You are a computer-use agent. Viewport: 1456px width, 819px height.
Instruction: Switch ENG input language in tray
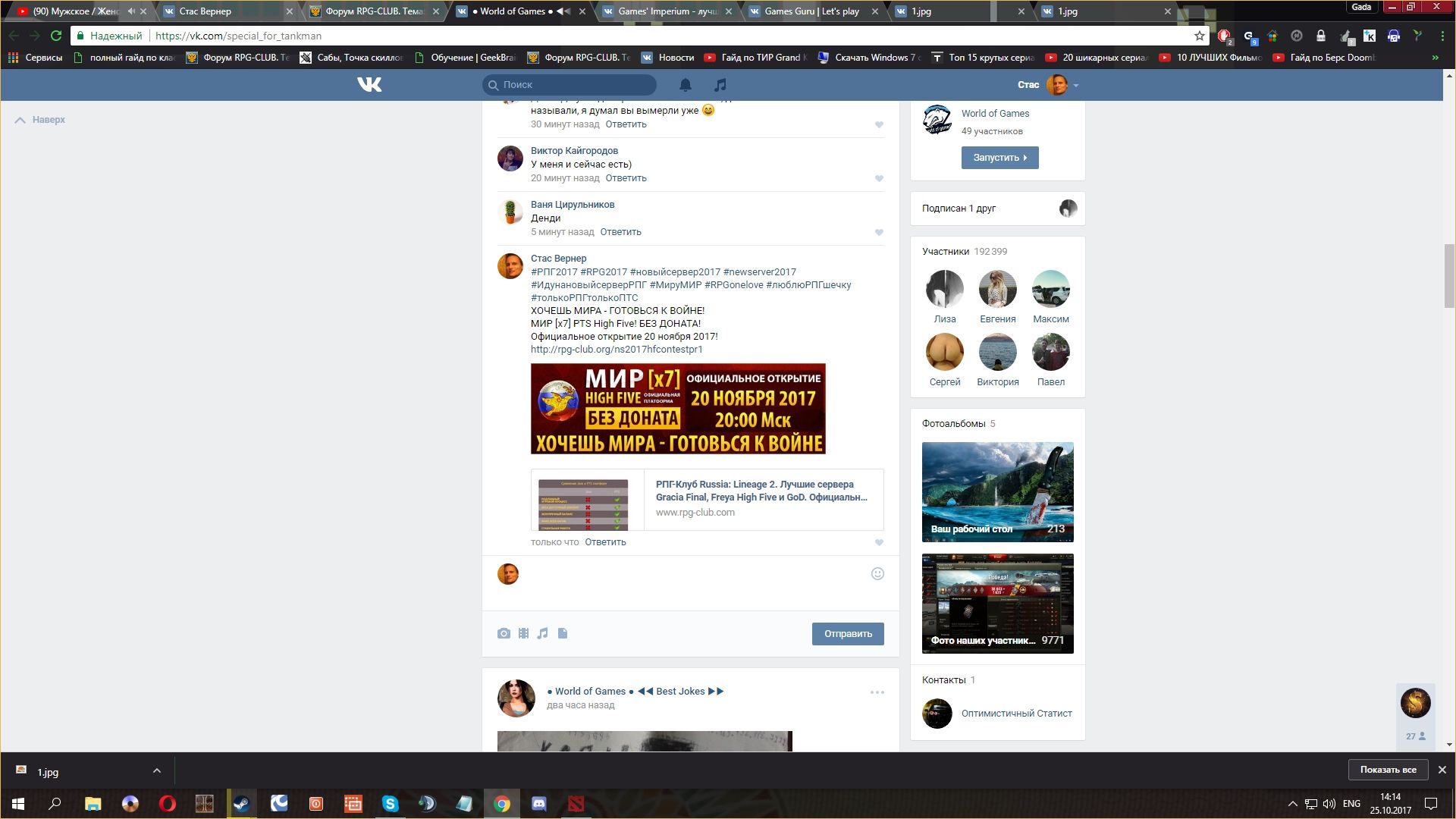point(1351,804)
